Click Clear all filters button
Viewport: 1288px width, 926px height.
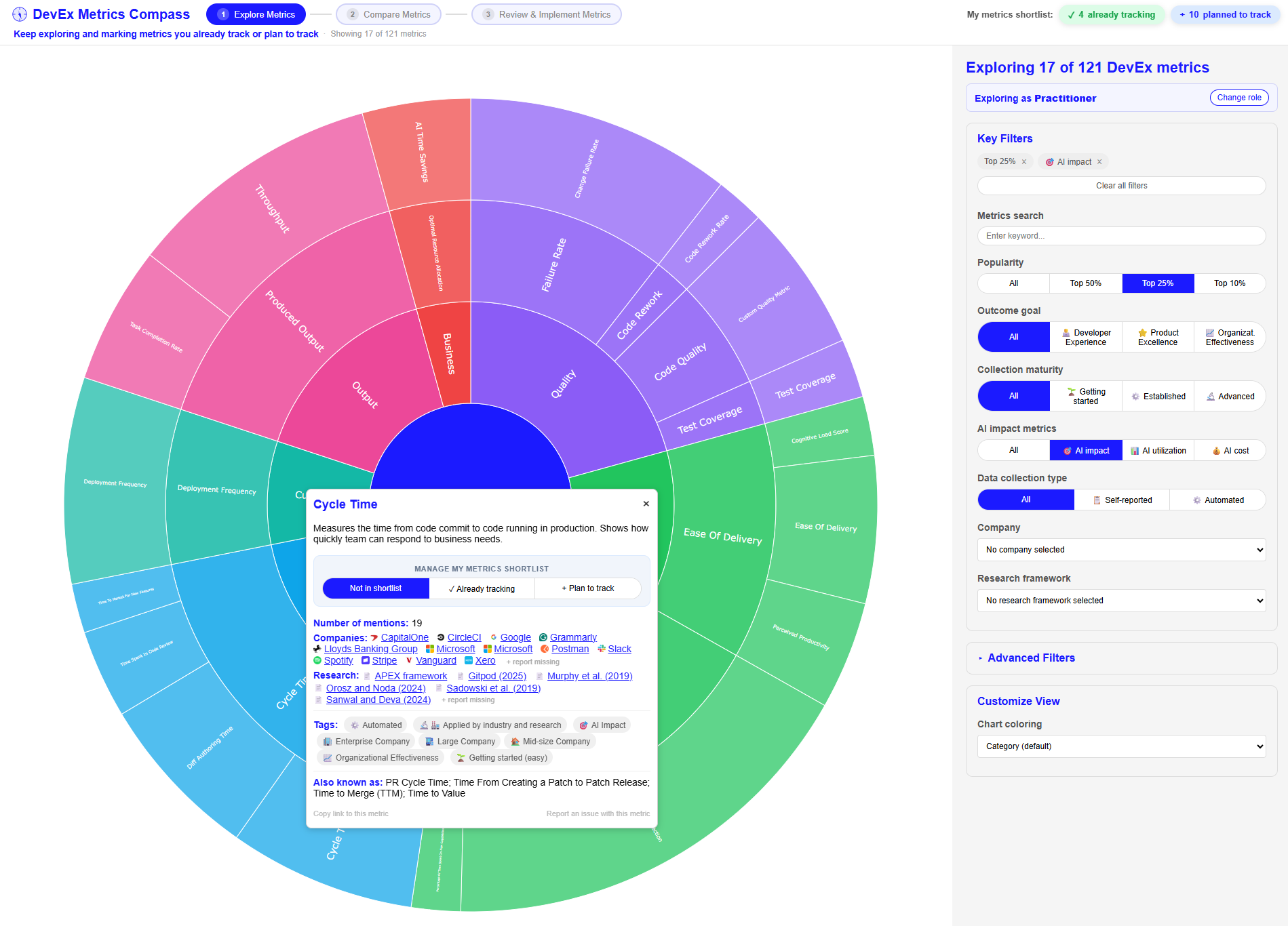(x=1122, y=186)
